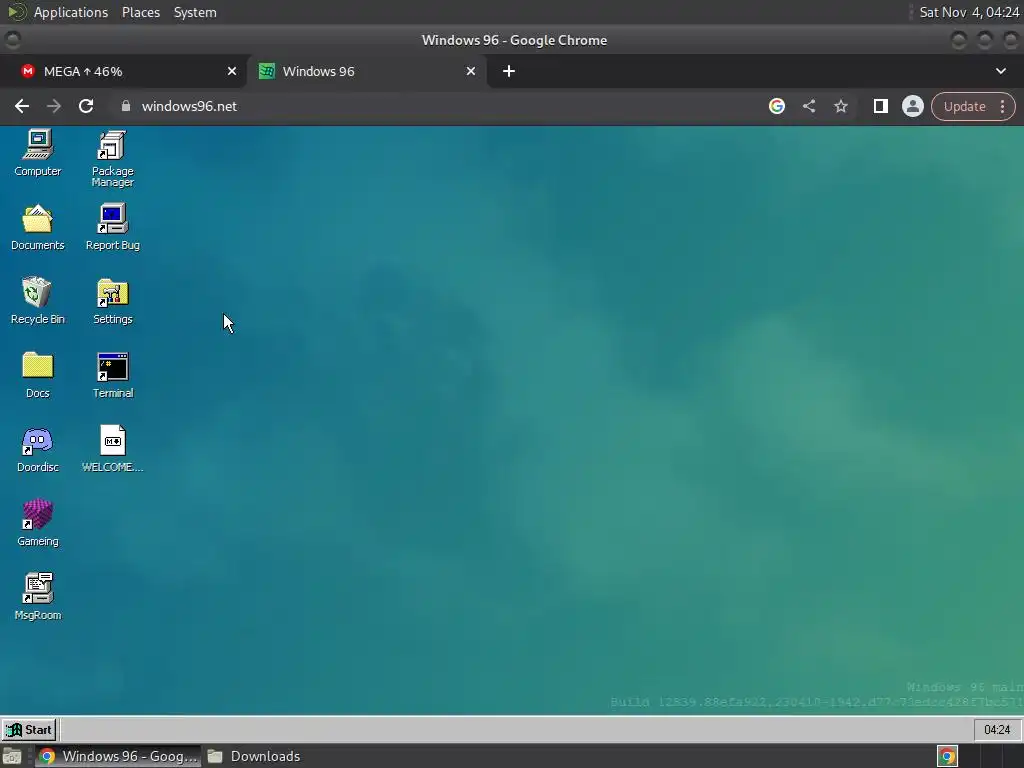Close the MEGA tab

(232, 71)
